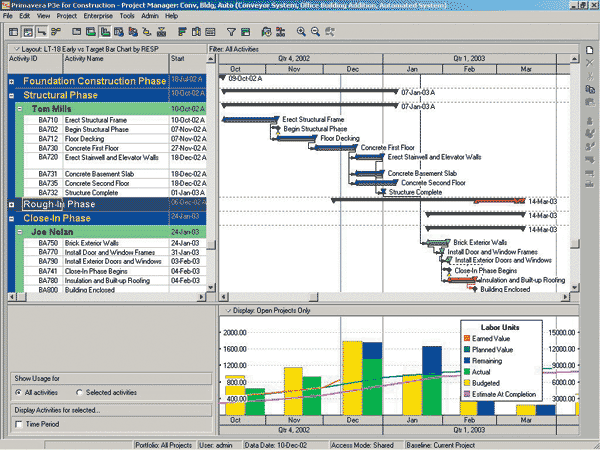
Task: Click the Remaining legend swatch
Action: [x=467, y=361]
